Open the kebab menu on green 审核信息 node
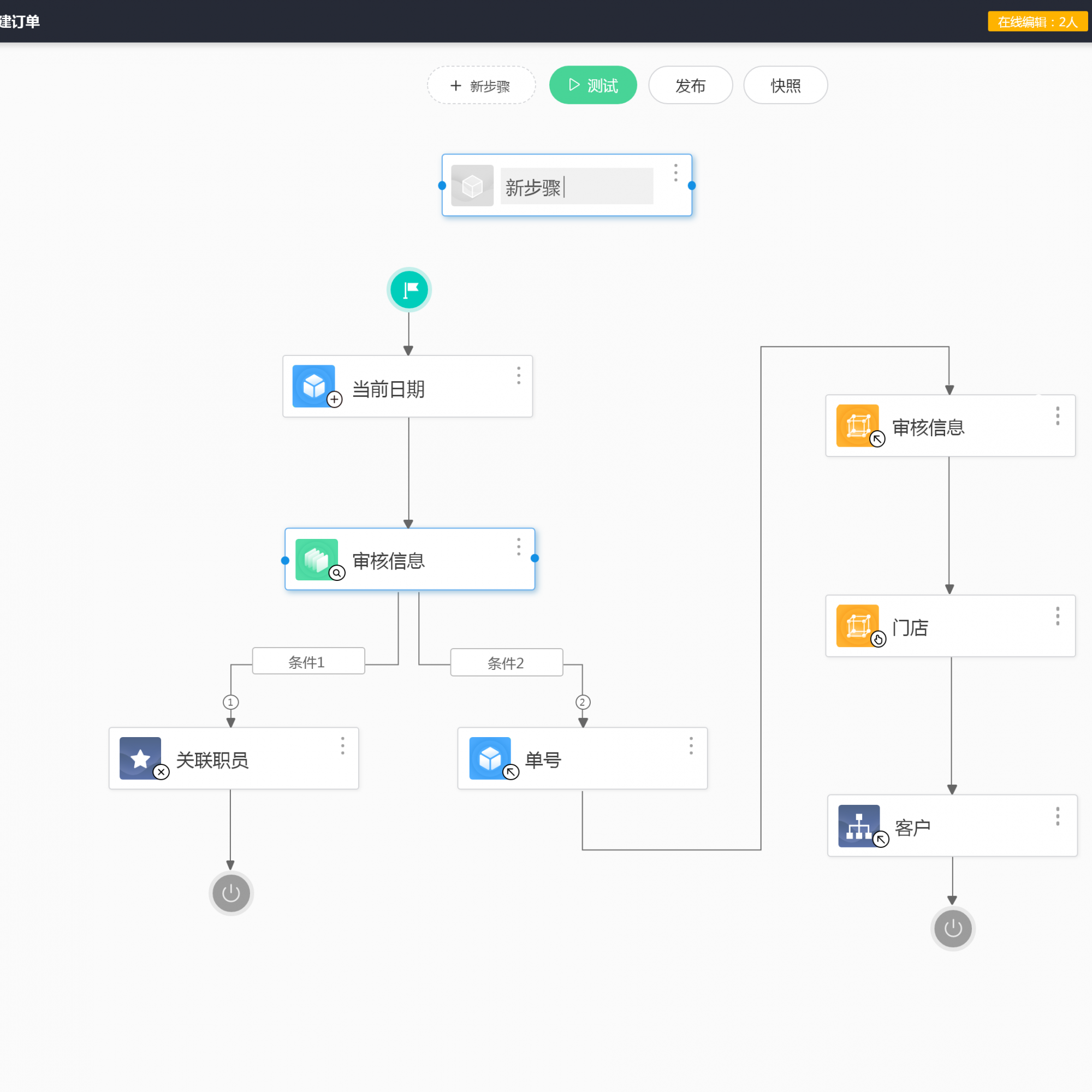 click(518, 546)
